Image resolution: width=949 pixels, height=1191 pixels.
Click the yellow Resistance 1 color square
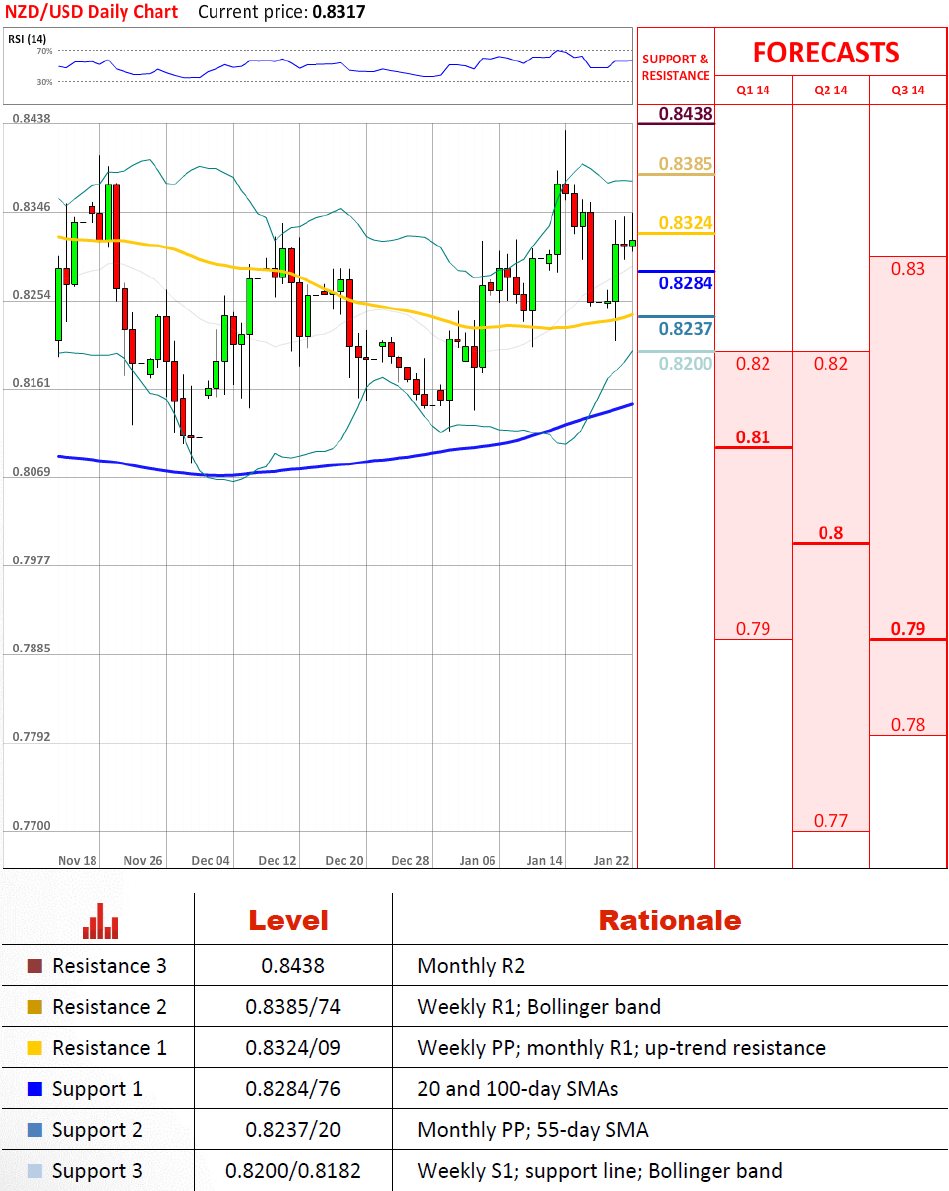pyautogui.click(x=35, y=1048)
